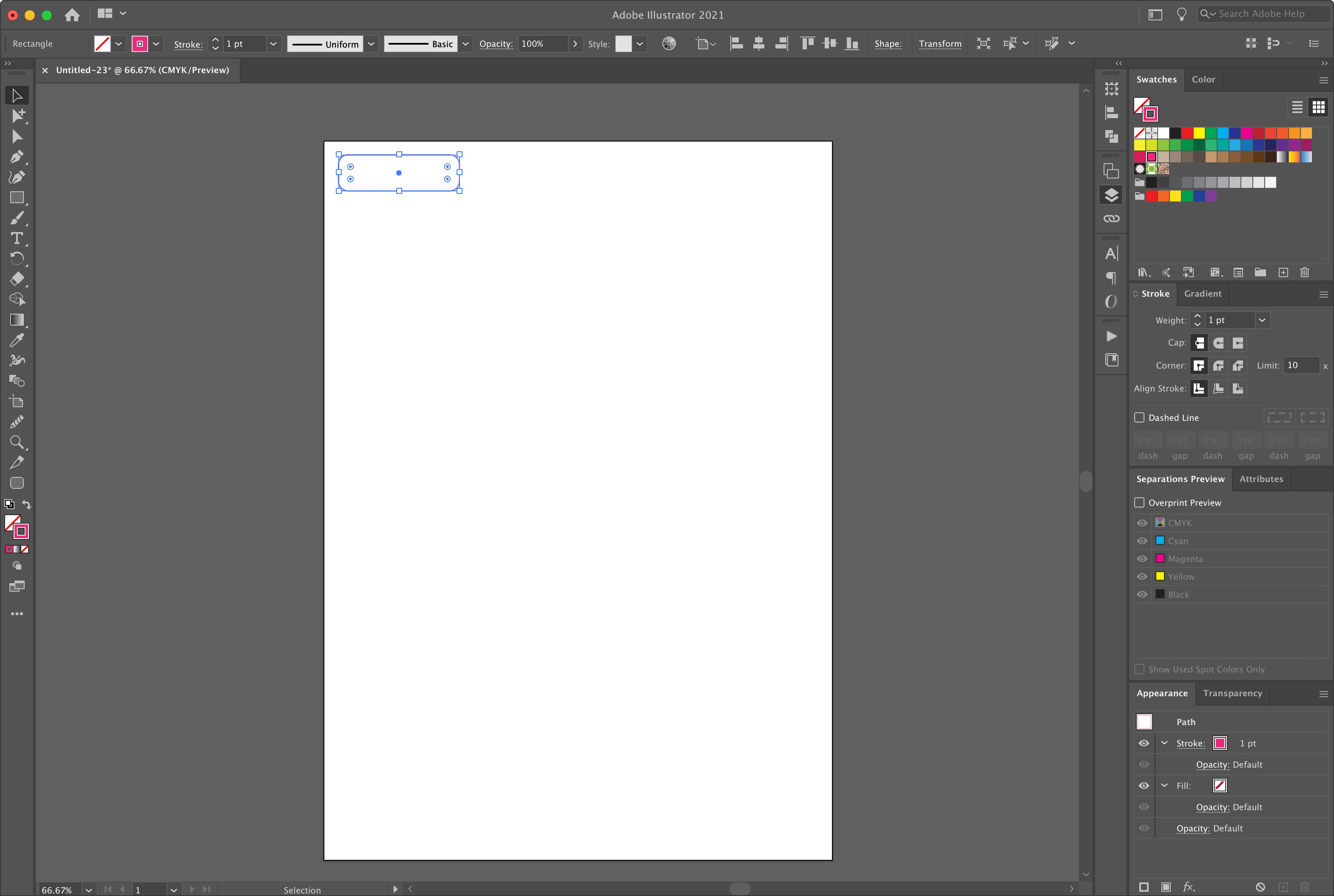Click the Recolor Artwork wheel icon
The height and width of the screenshot is (896, 1334).
tap(669, 43)
